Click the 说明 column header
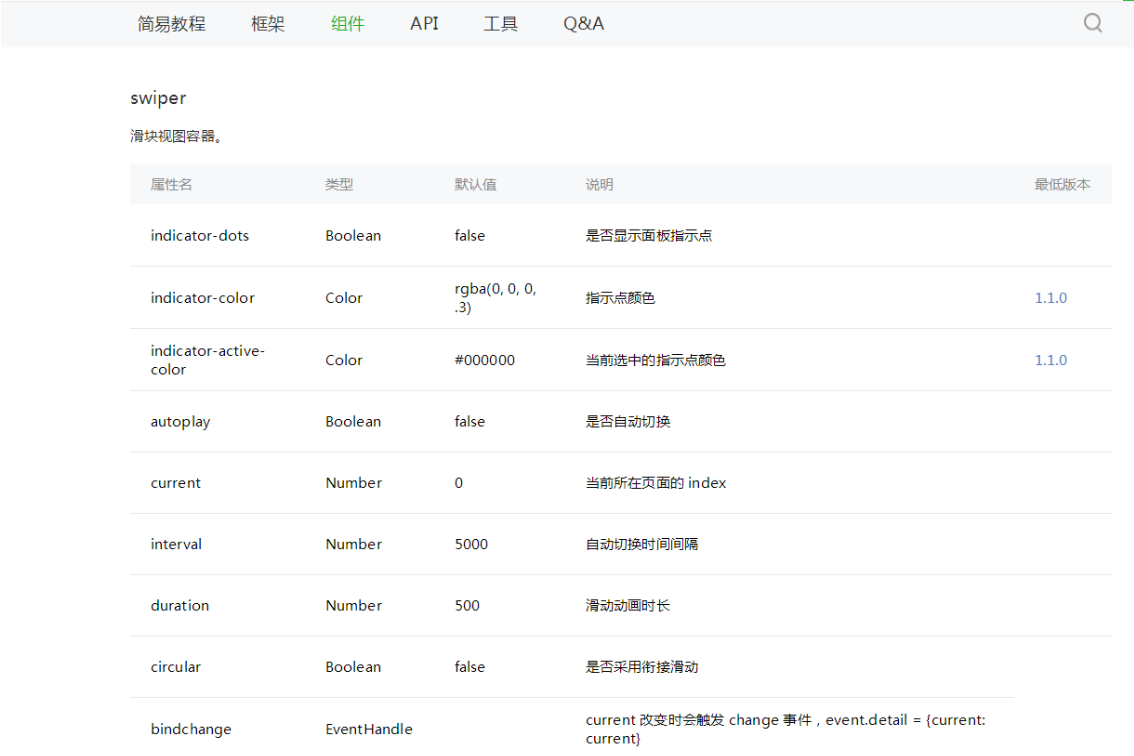 (600, 184)
